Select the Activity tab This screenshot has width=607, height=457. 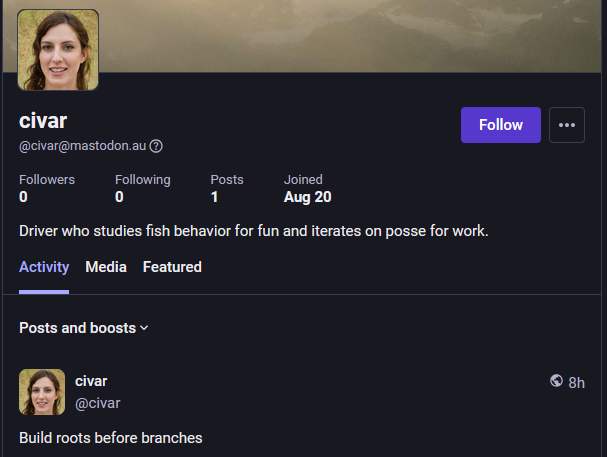tap(44, 267)
